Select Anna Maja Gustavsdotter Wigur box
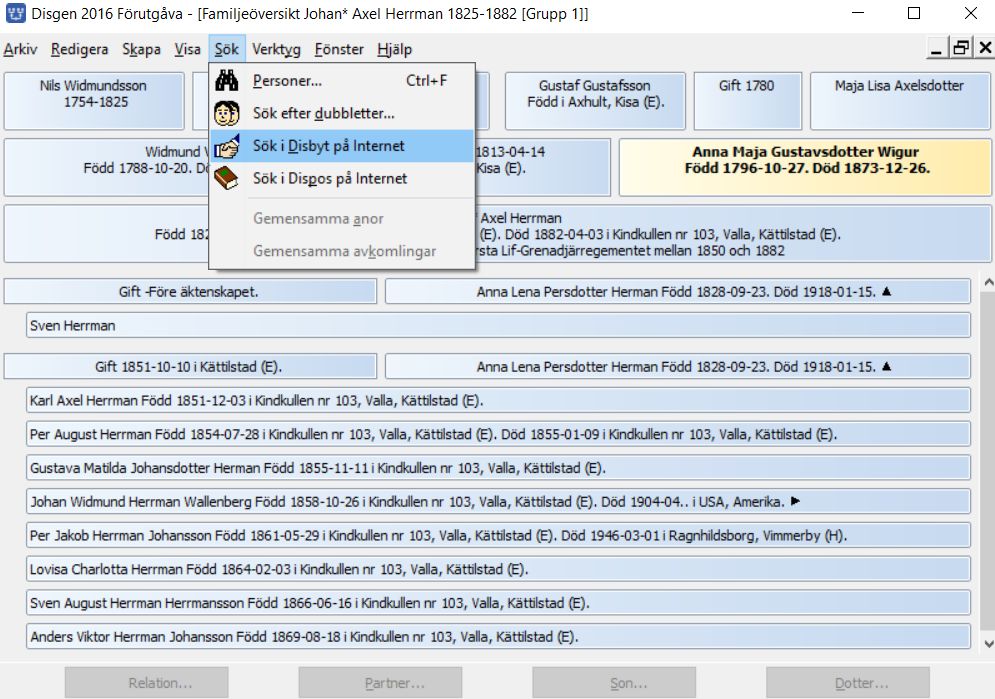Screen dimensions: 995x699 806,167
